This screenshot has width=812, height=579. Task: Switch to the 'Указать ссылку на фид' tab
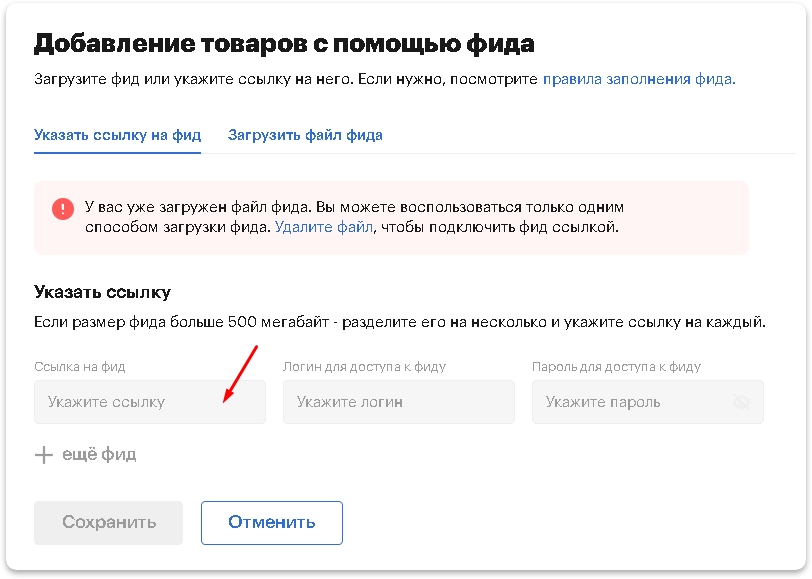[x=117, y=135]
